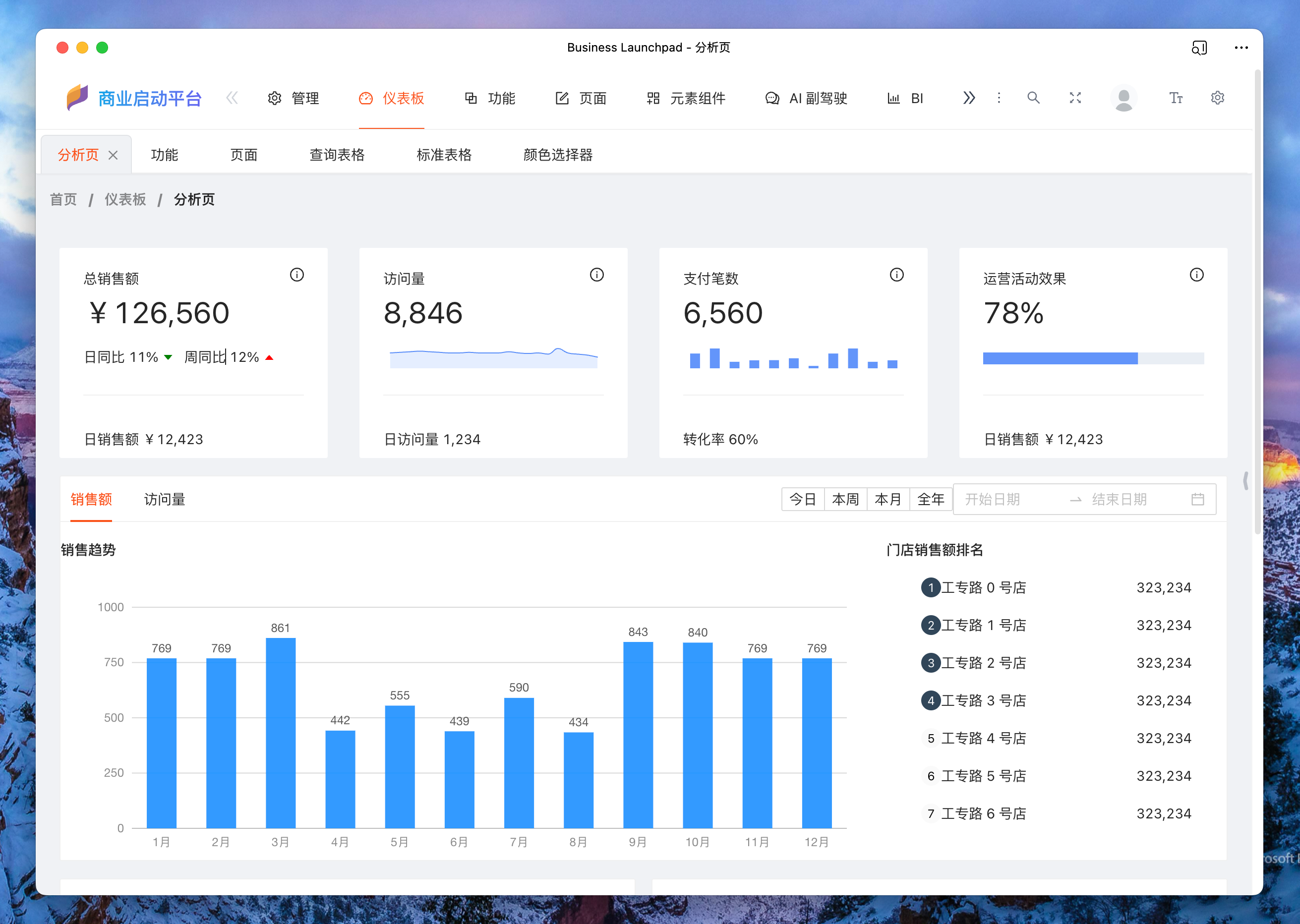
Task: Open the 管理 menu item
Action: (x=294, y=99)
